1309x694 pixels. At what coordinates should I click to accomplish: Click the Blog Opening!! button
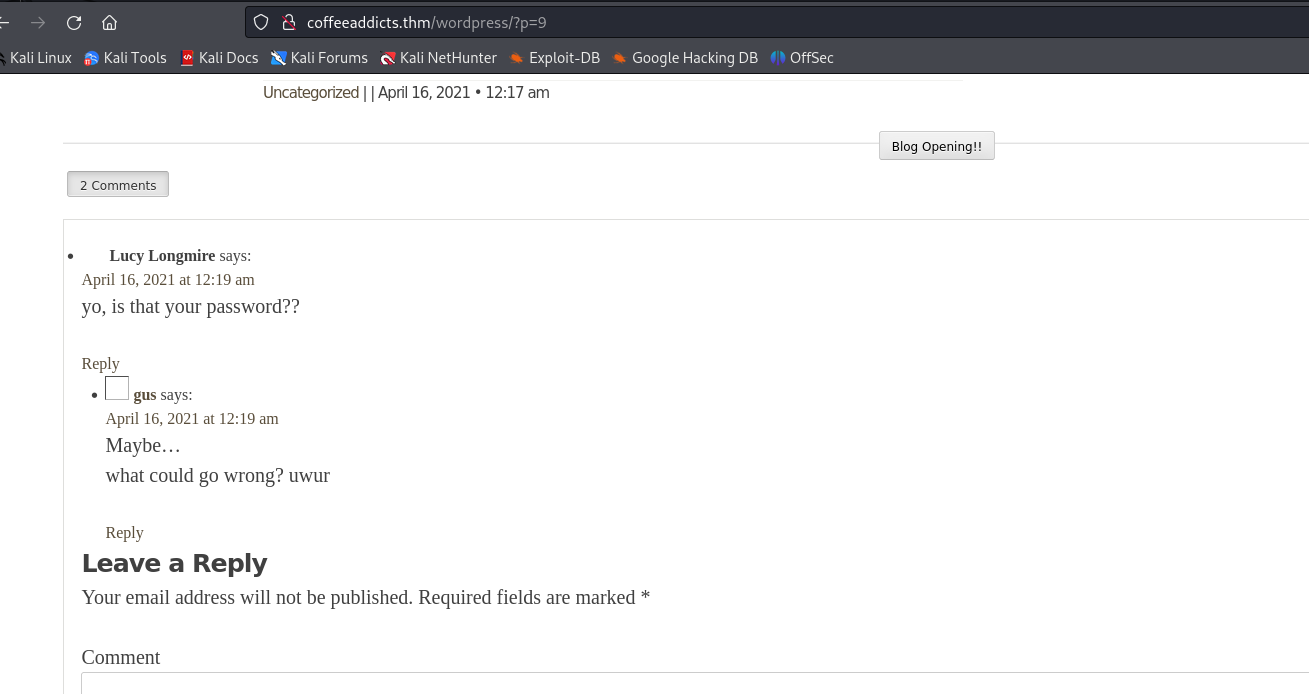point(936,146)
